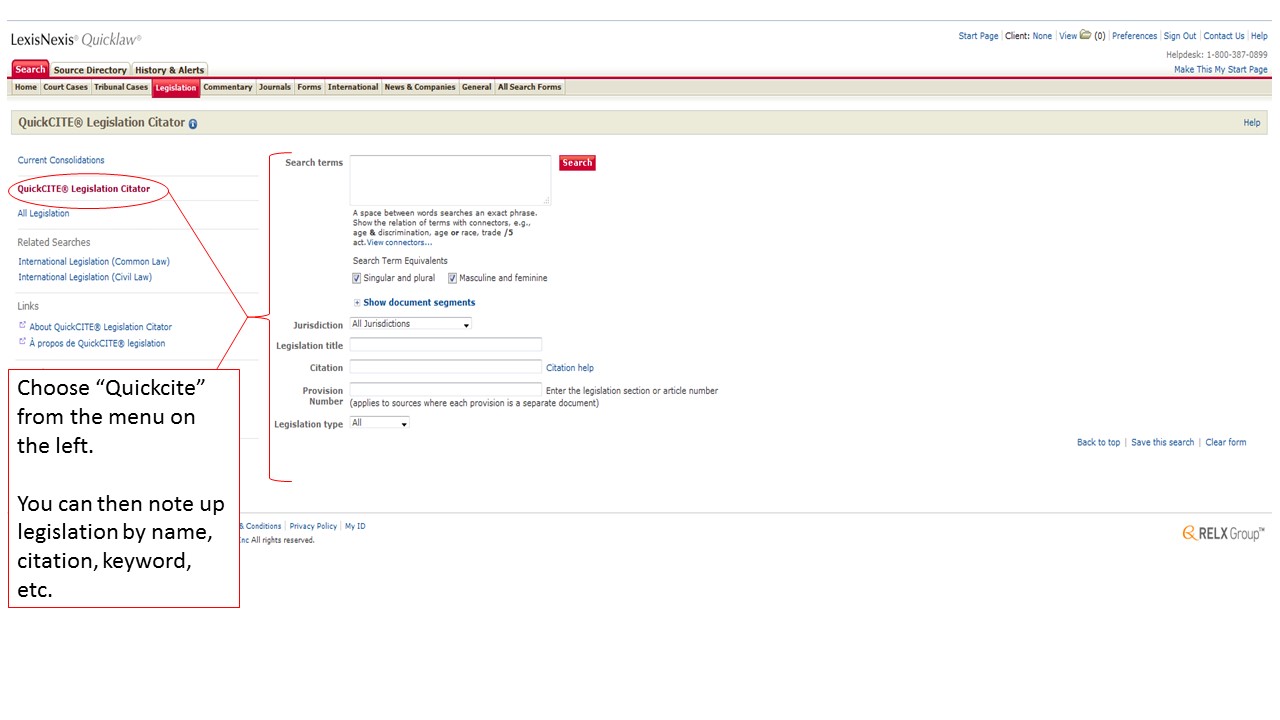Open À propos de QuickCITE législation link
This screenshot has width=1280, height=720.
tap(97, 343)
